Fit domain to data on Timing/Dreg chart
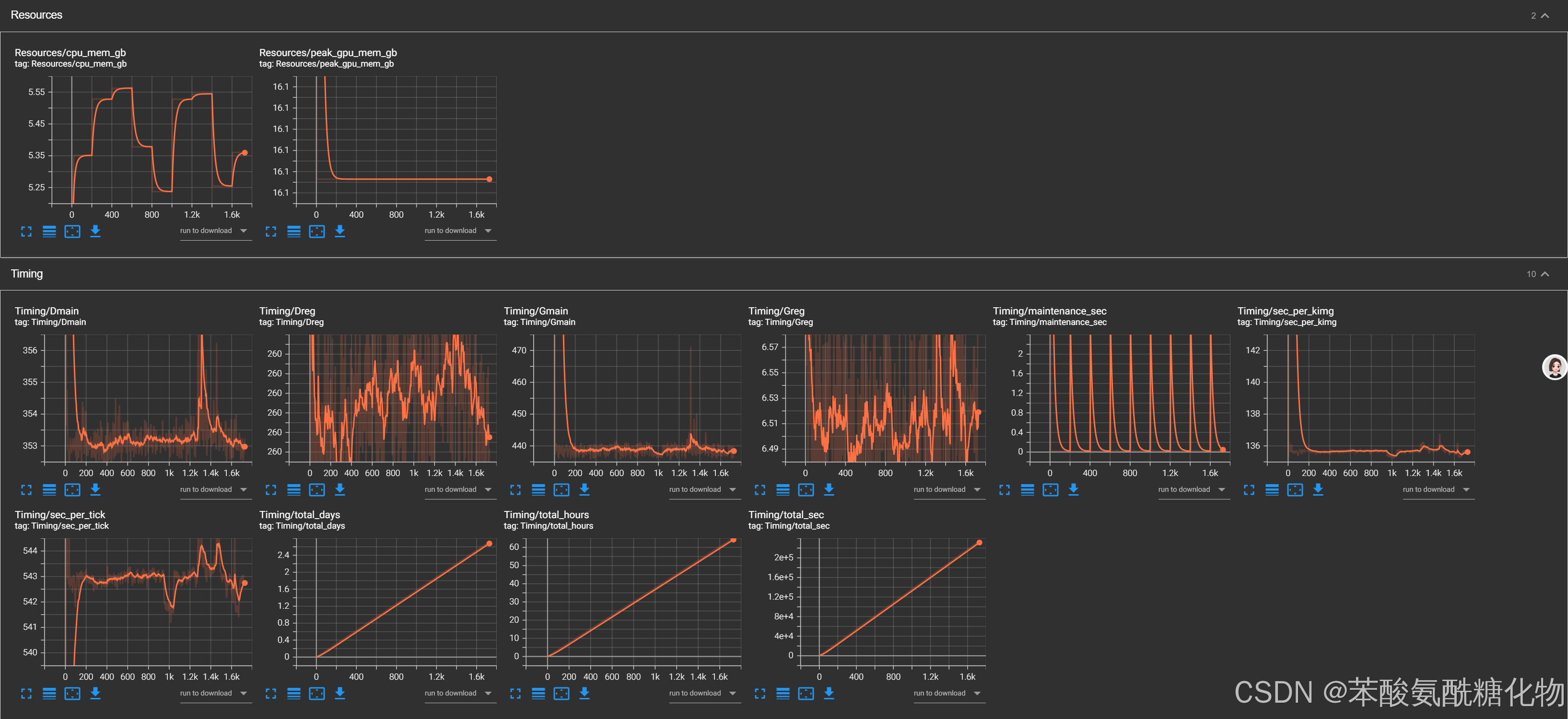 pos(316,490)
